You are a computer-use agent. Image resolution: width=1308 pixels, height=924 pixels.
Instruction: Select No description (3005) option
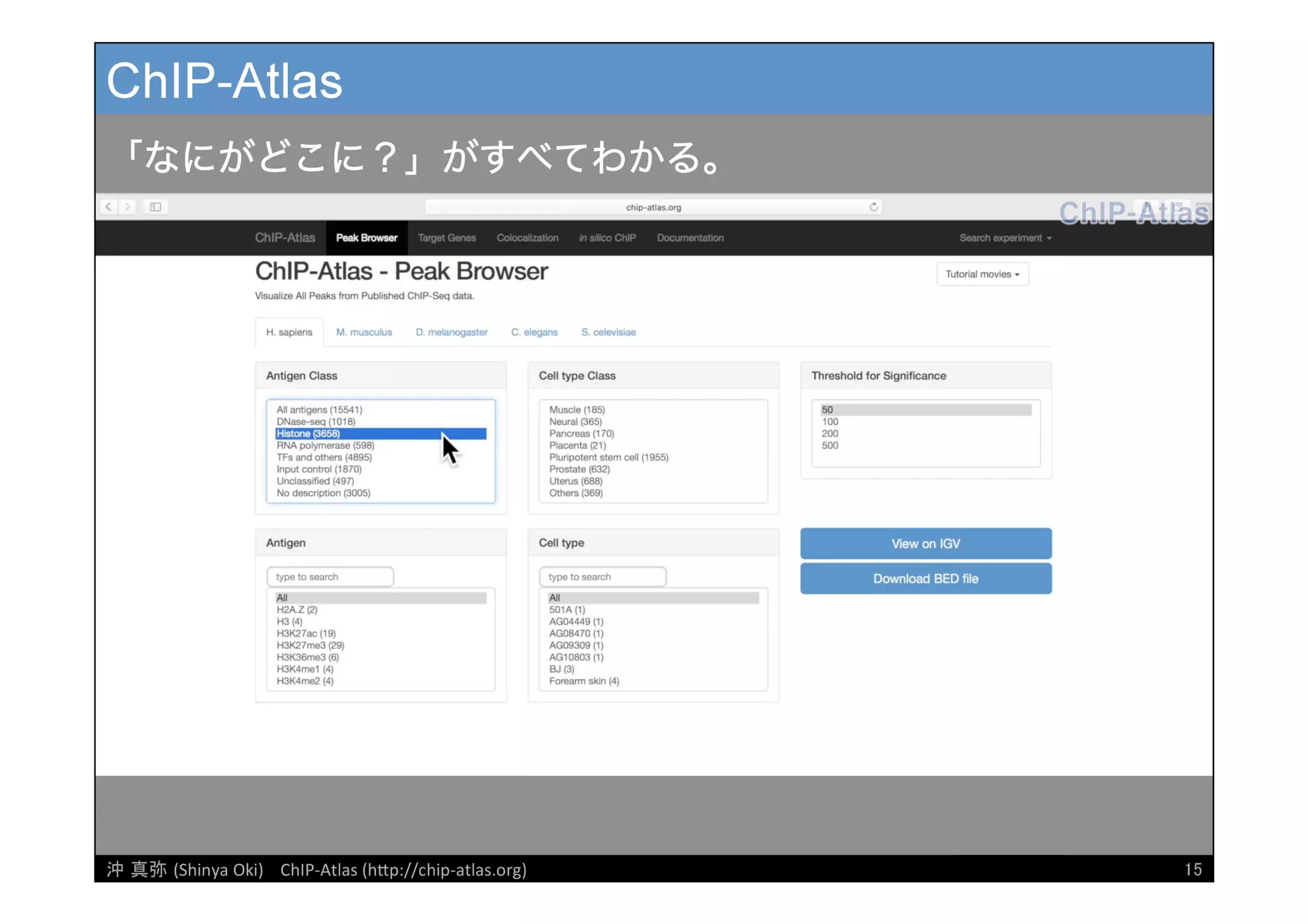click(x=381, y=493)
